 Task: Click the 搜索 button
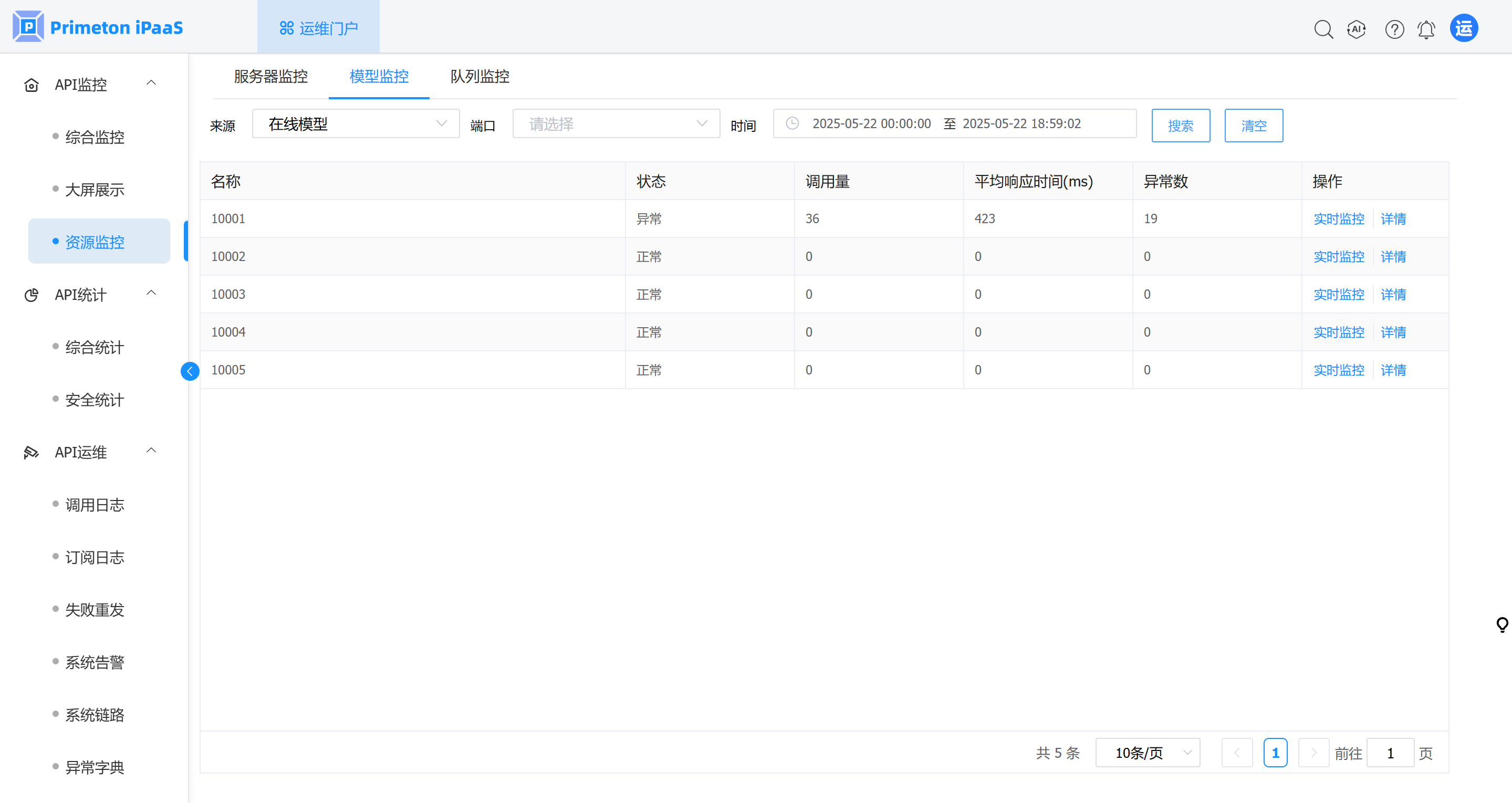point(1181,126)
